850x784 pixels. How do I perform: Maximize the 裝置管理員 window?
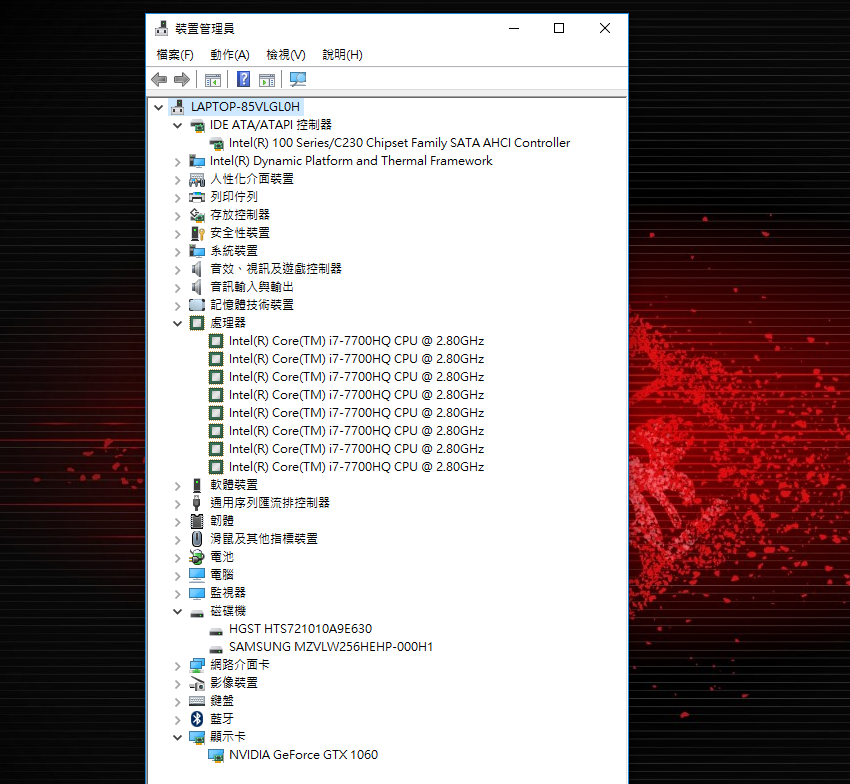coord(559,28)
